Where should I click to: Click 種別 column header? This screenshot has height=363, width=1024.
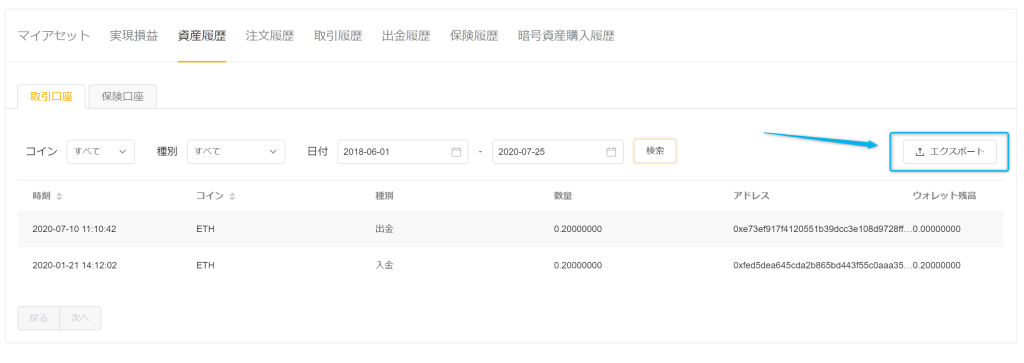coord(384,196)
